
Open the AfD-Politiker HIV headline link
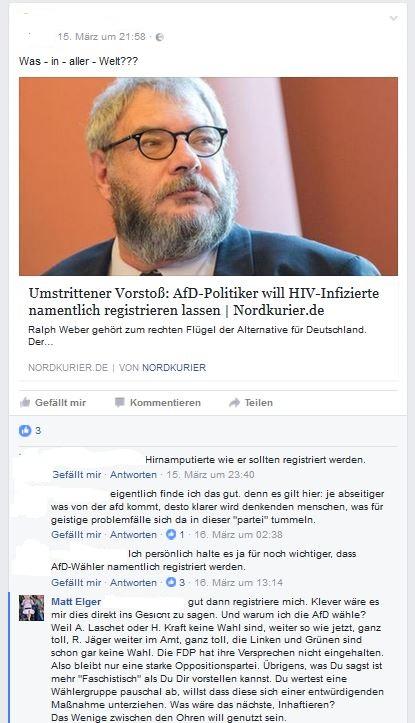click(x=204, y=302)
